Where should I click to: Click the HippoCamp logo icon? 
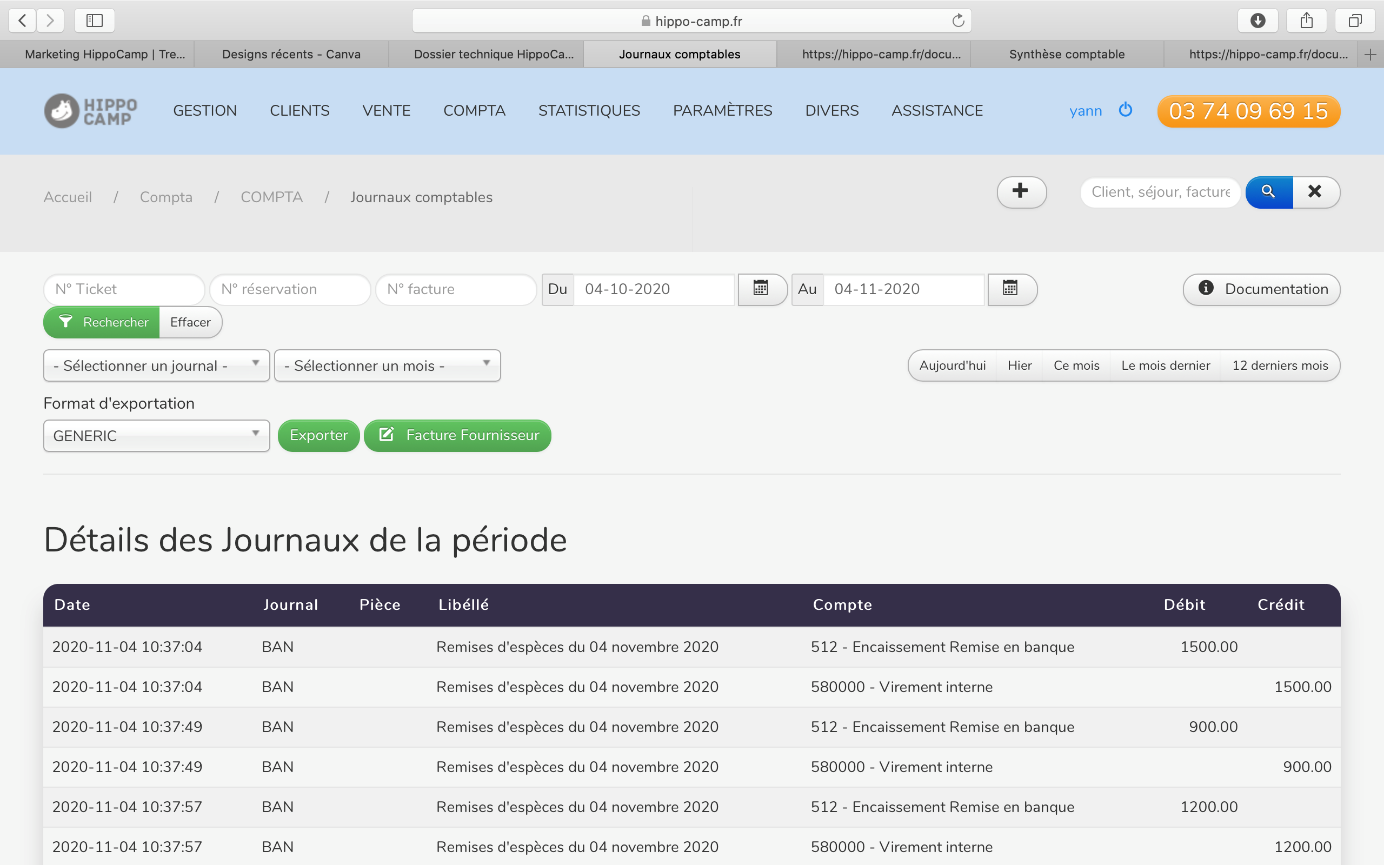pos(62,111)
